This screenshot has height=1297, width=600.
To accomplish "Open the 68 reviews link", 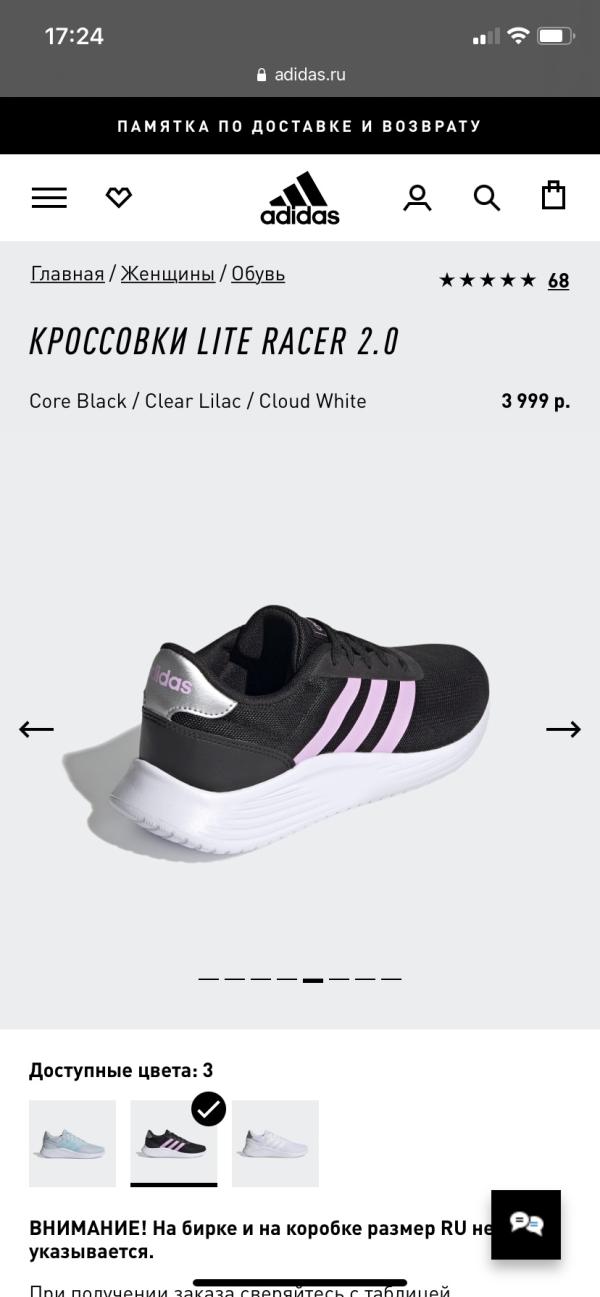I will point(558,281).
